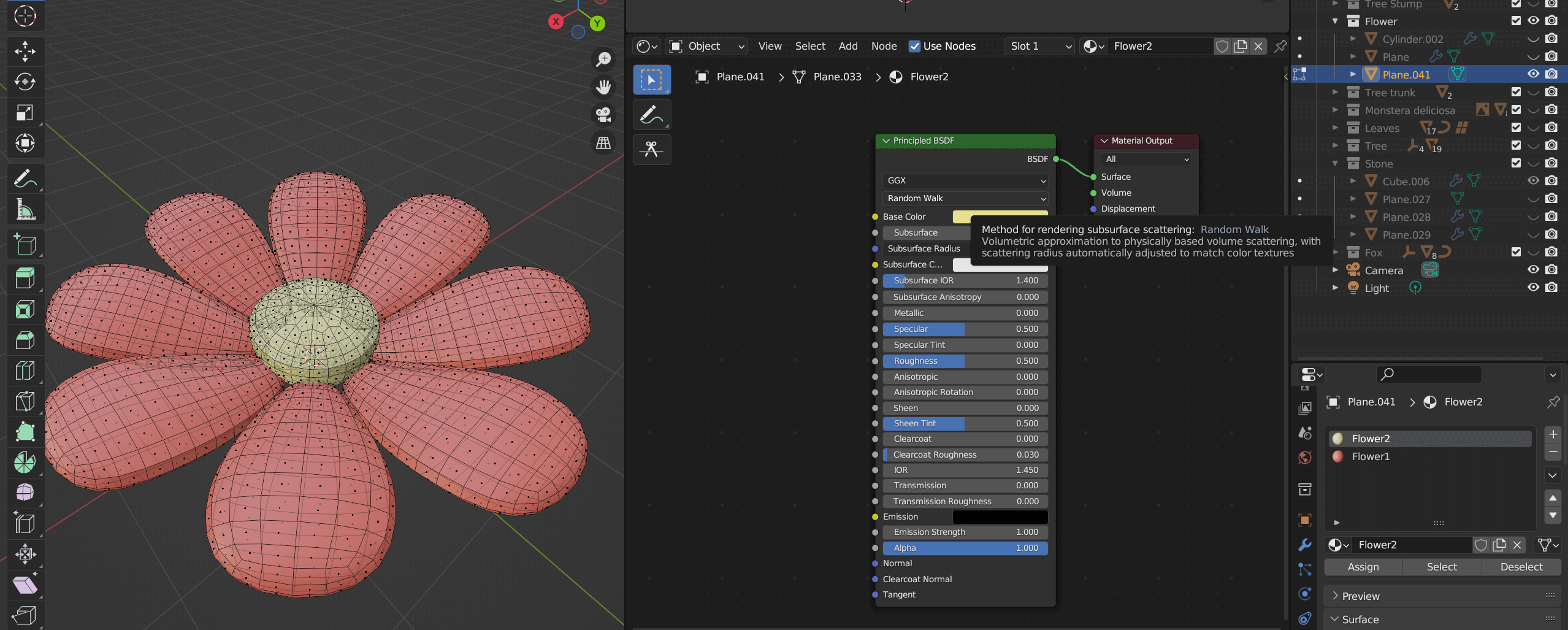
Task: Open the node editor Select menu
Action: point(810,46)
